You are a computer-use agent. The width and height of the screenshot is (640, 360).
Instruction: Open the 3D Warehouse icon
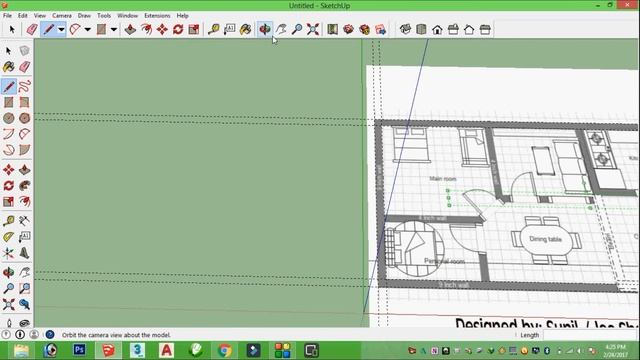point(348,29)
